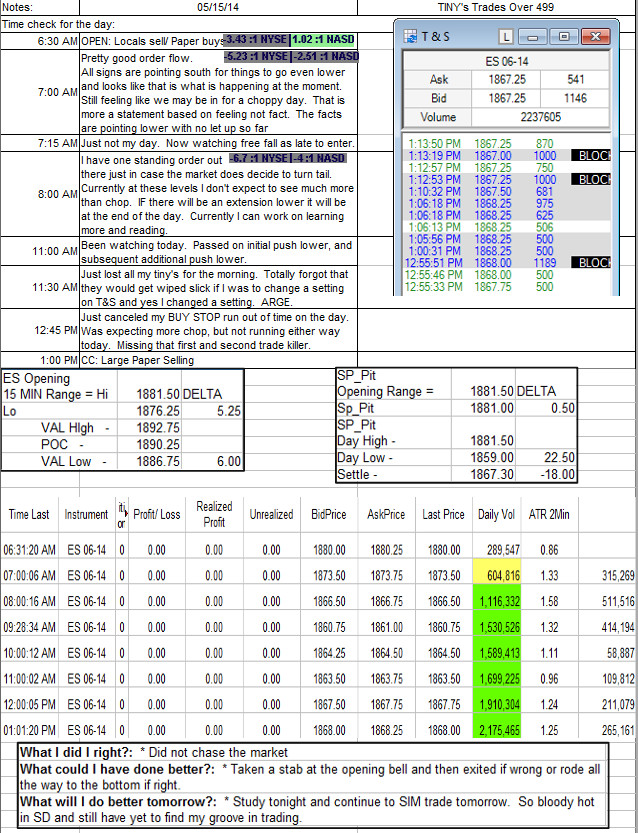Click the Daily Vol column header
The image size is (638, 833).
tap(497, 514)
